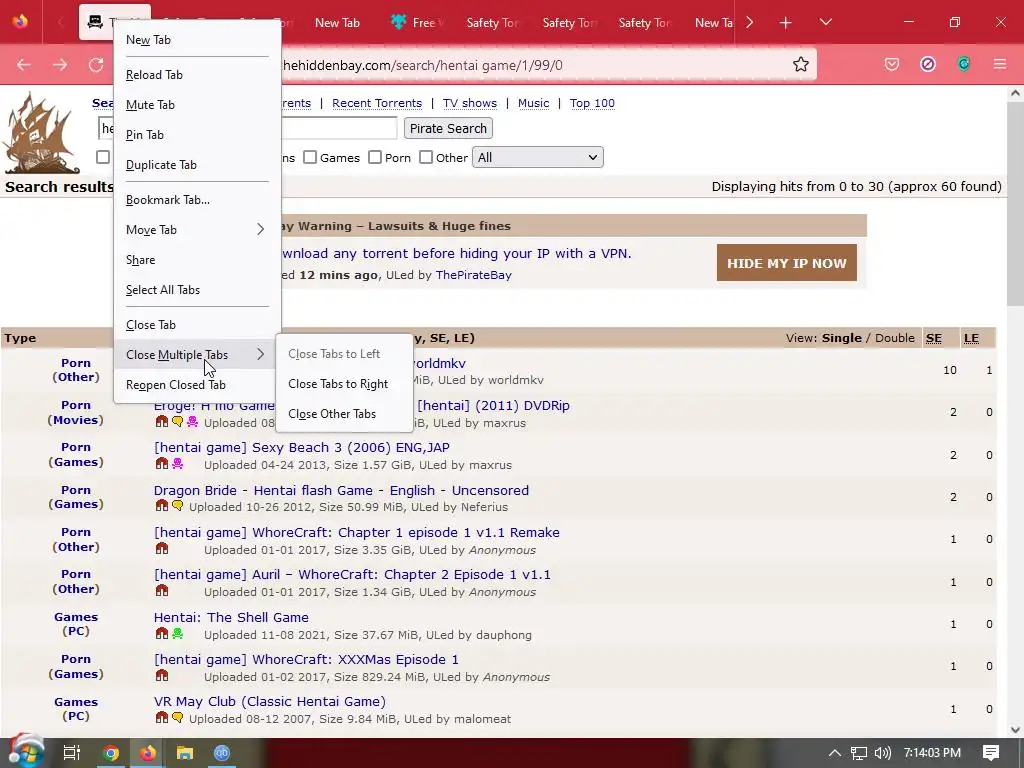1024x768 pixels.
Task: Click green skull icon on The Shell Game row
Action: pos(178,633)
